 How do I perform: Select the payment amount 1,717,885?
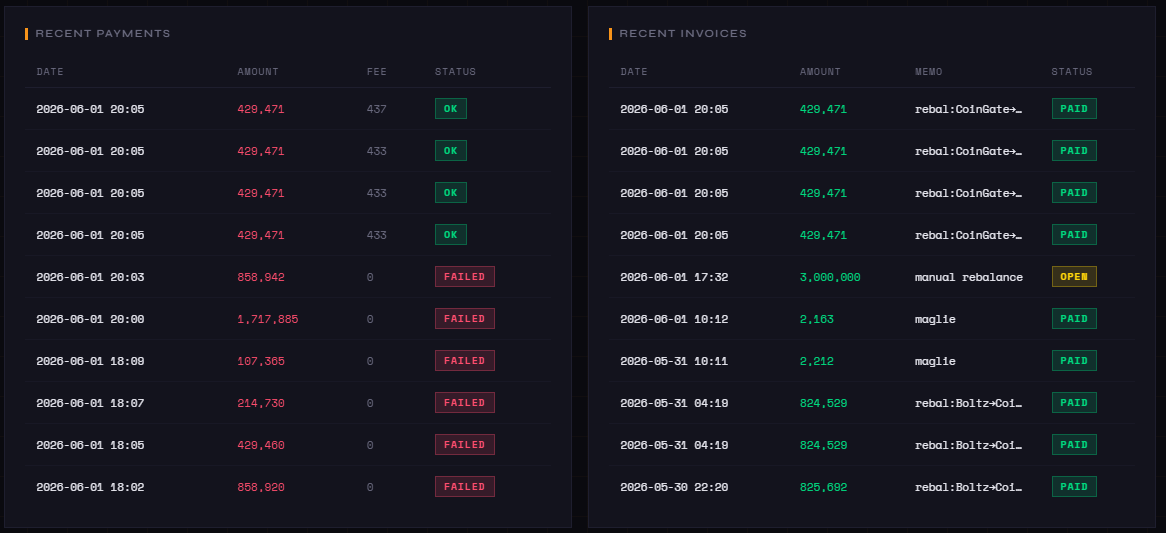268,319
